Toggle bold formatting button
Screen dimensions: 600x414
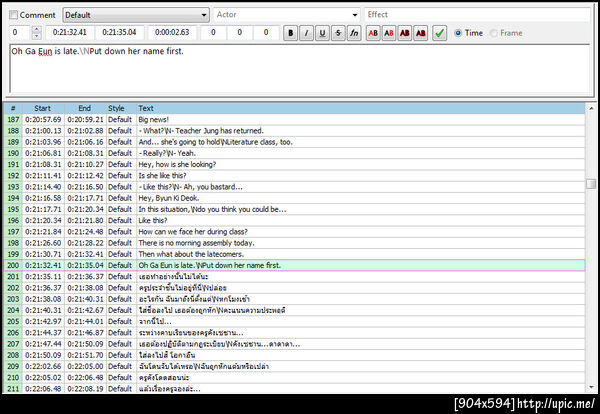coord(290,33)
